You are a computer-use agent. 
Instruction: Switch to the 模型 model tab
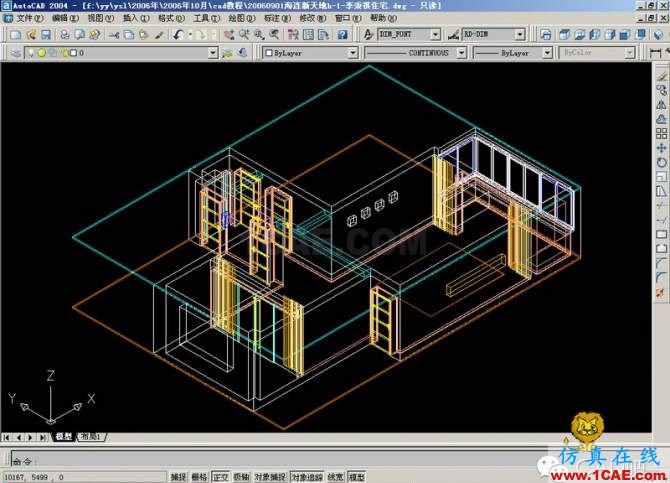(x=64, y=437)
